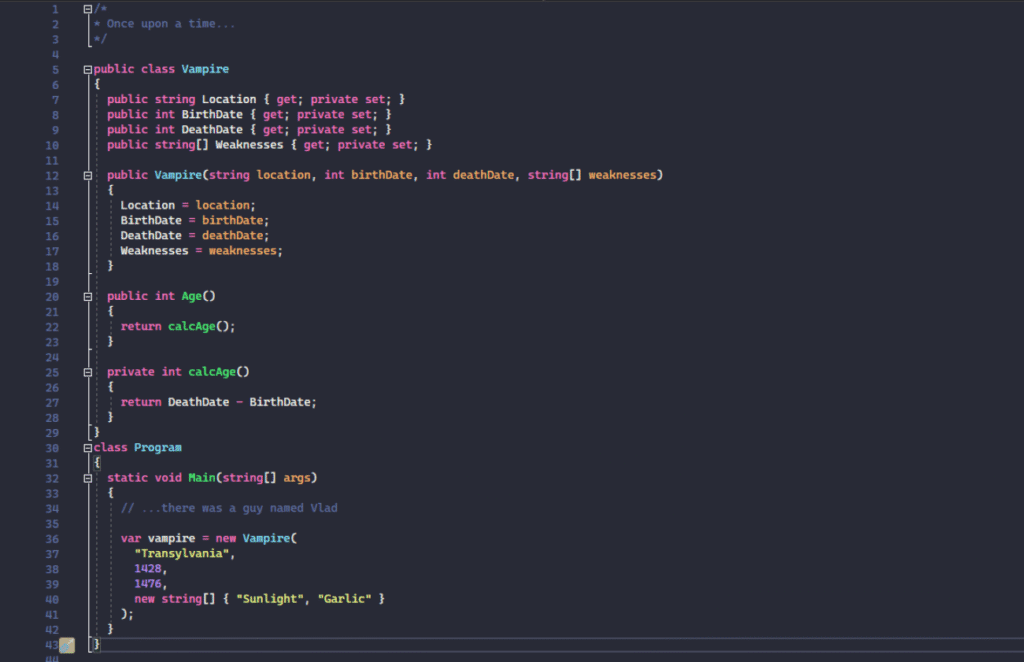Viewport: 1024px width, 662px height.
Task: Collapse the public int Age() method
Action: pos(88,297)
